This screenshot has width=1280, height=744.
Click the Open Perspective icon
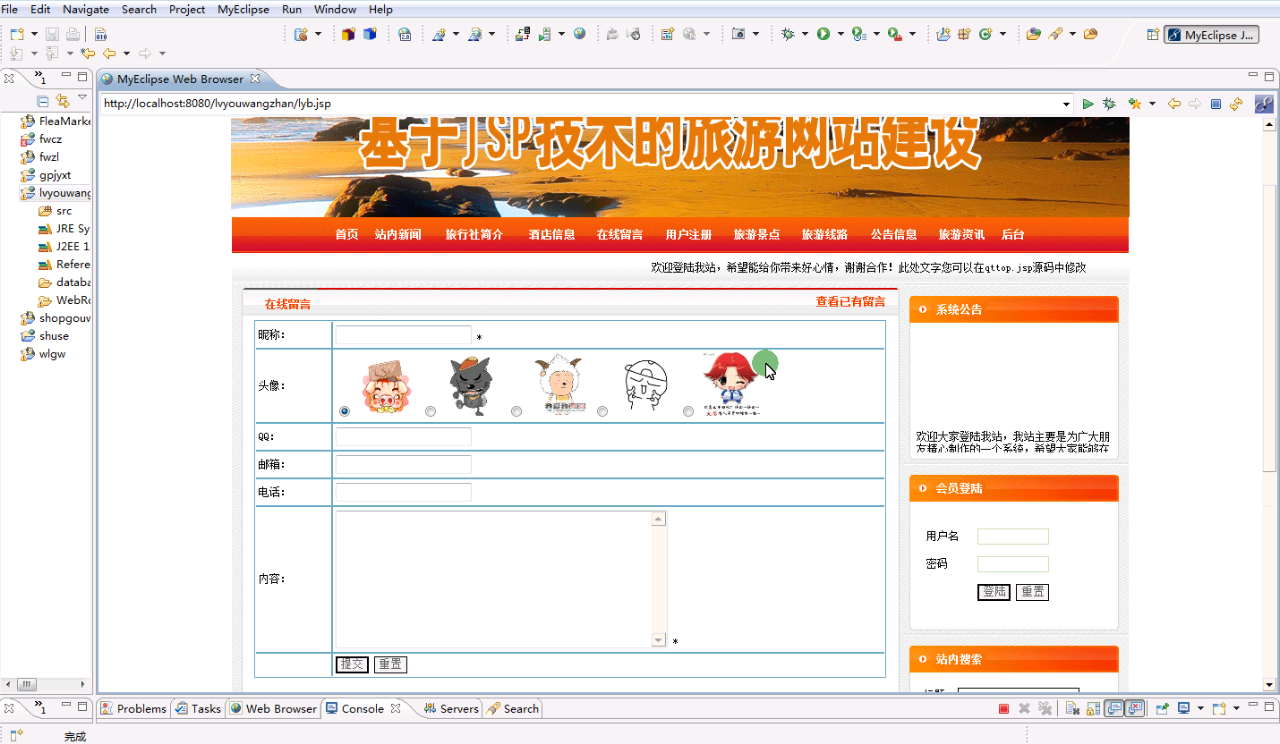tap(1153, 35)
